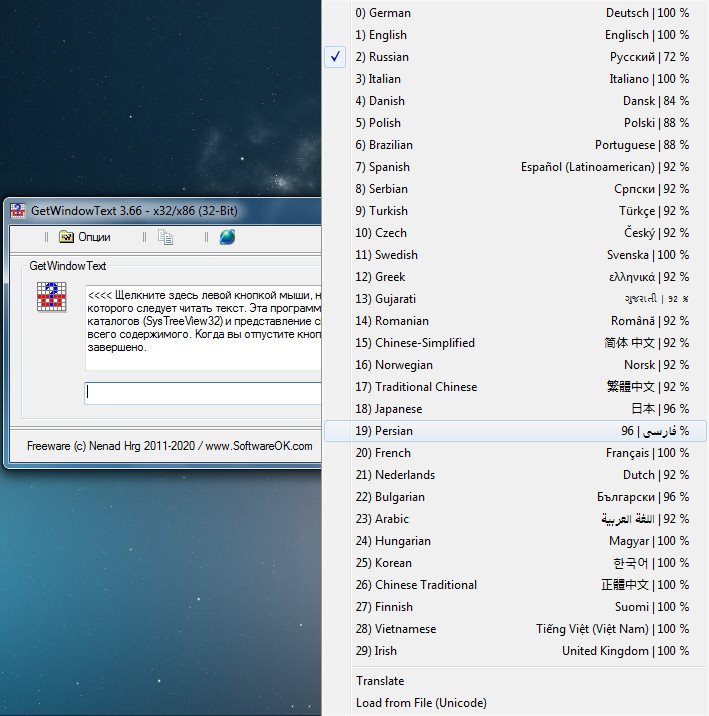This screenshot has height=716, width=709.
Task: Switch language to Persian
Action: (515, 431)
